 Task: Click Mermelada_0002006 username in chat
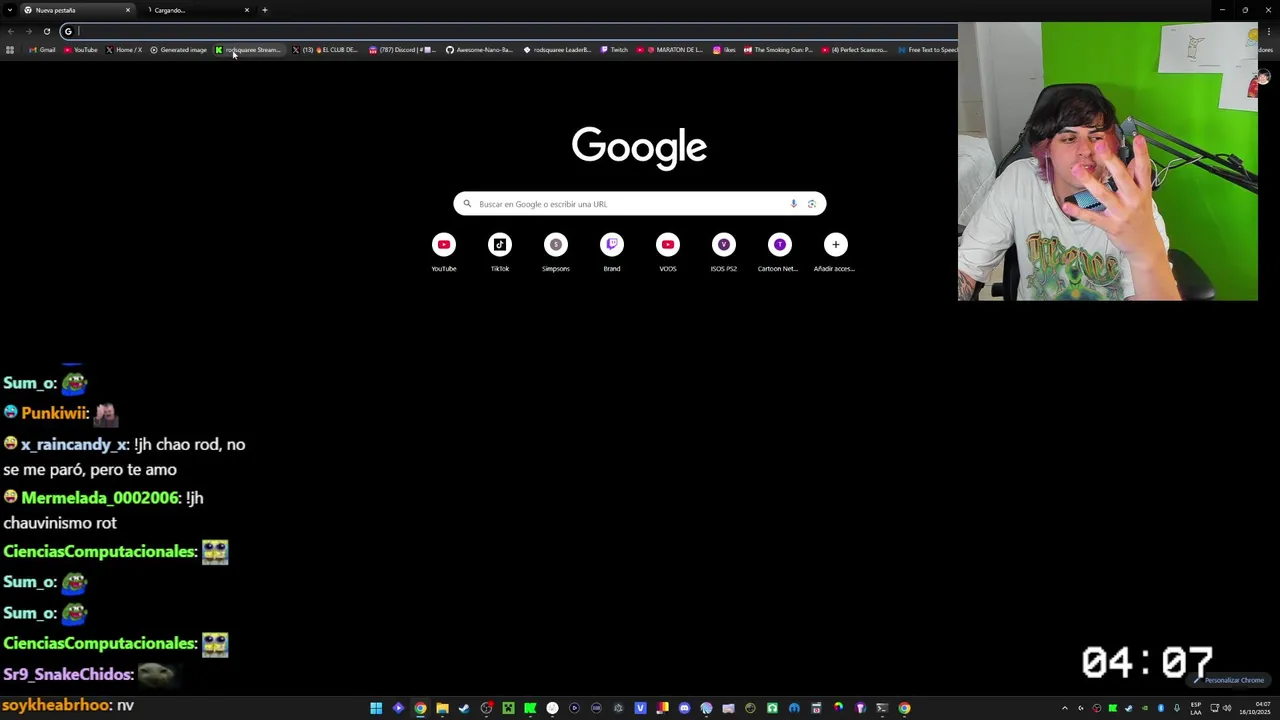click(x=100, y=498)
